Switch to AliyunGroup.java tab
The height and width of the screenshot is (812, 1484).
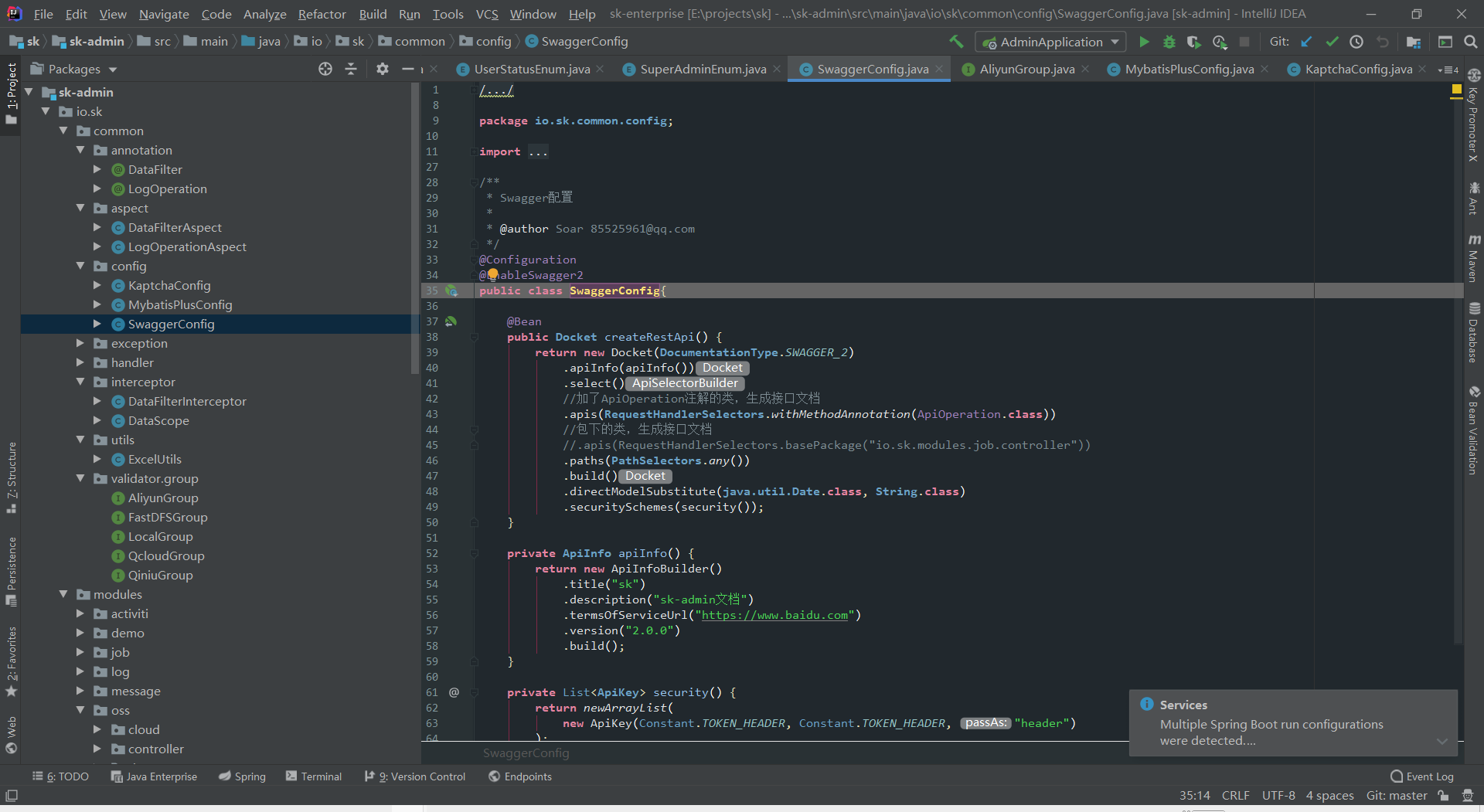pyautogui.click(x=1026, y=69)
